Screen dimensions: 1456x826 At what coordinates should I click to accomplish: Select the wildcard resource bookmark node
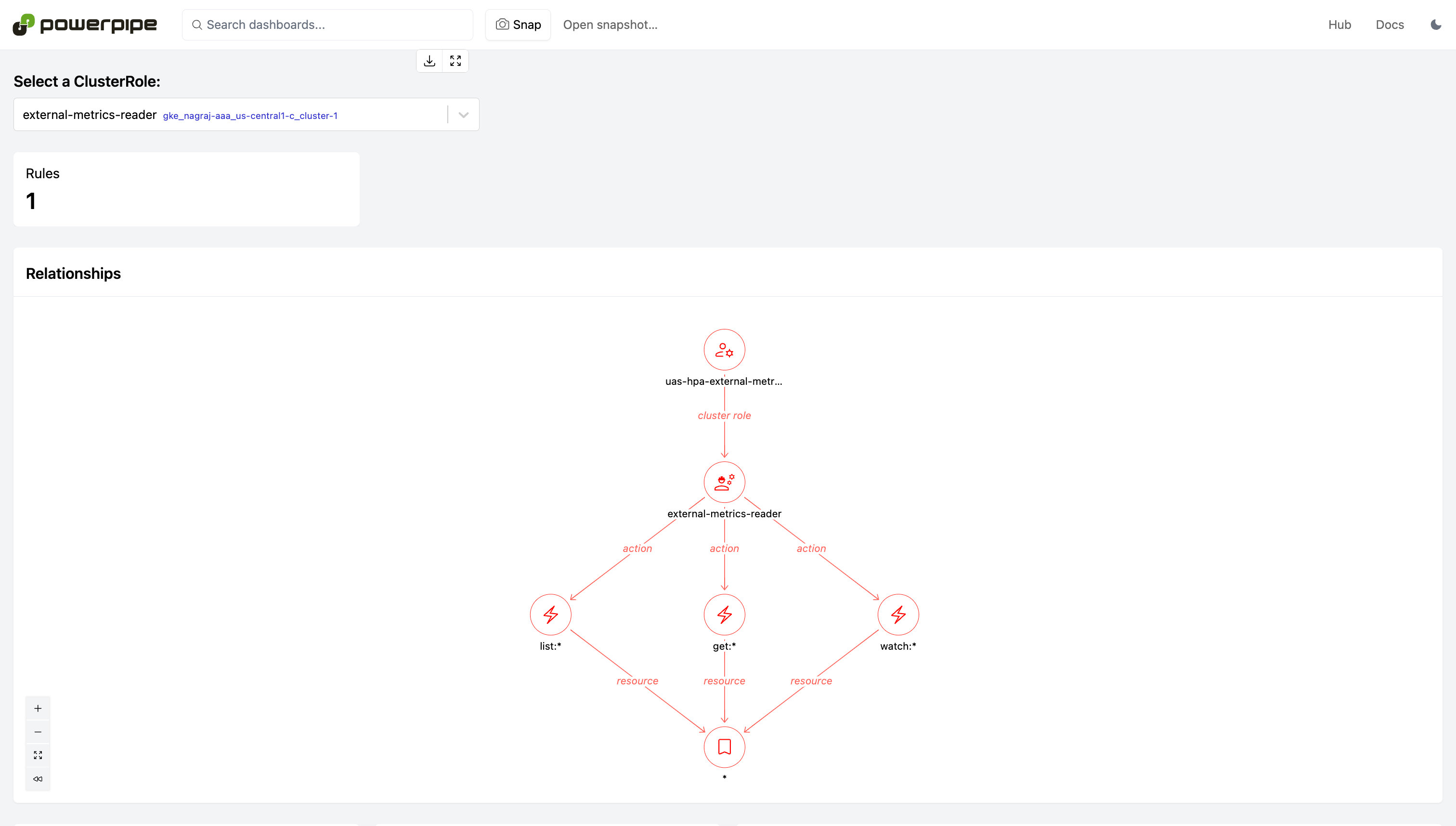coord(724,747)
